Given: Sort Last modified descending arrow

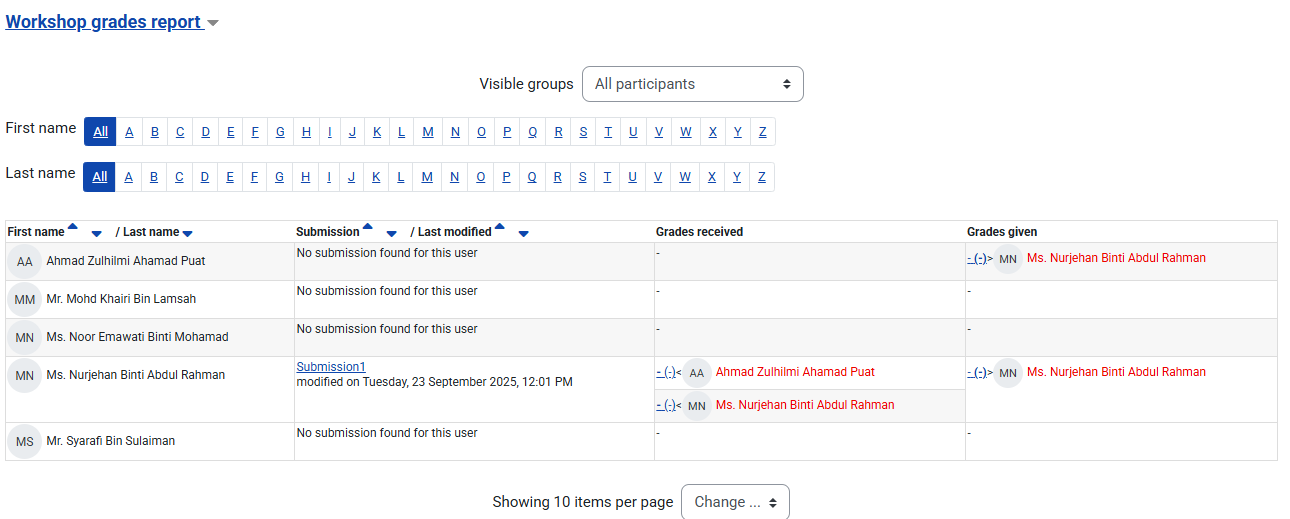Looking at the screenshot, I should click(523, 234).
